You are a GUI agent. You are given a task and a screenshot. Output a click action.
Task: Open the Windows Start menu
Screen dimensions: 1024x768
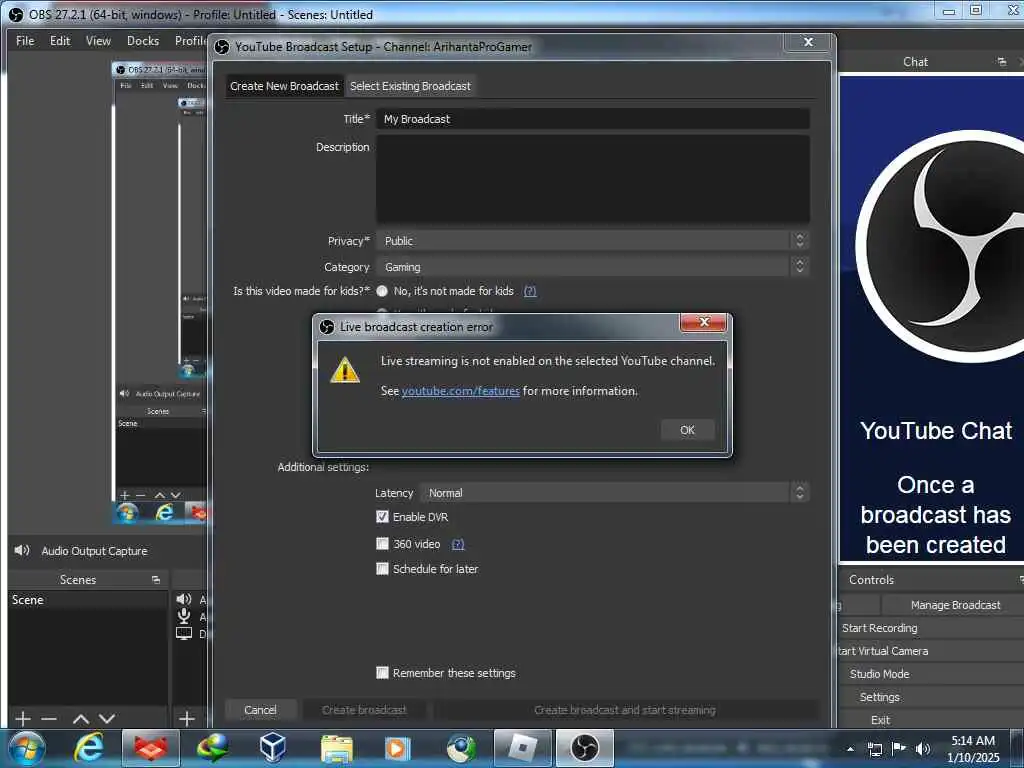point(26,748)
